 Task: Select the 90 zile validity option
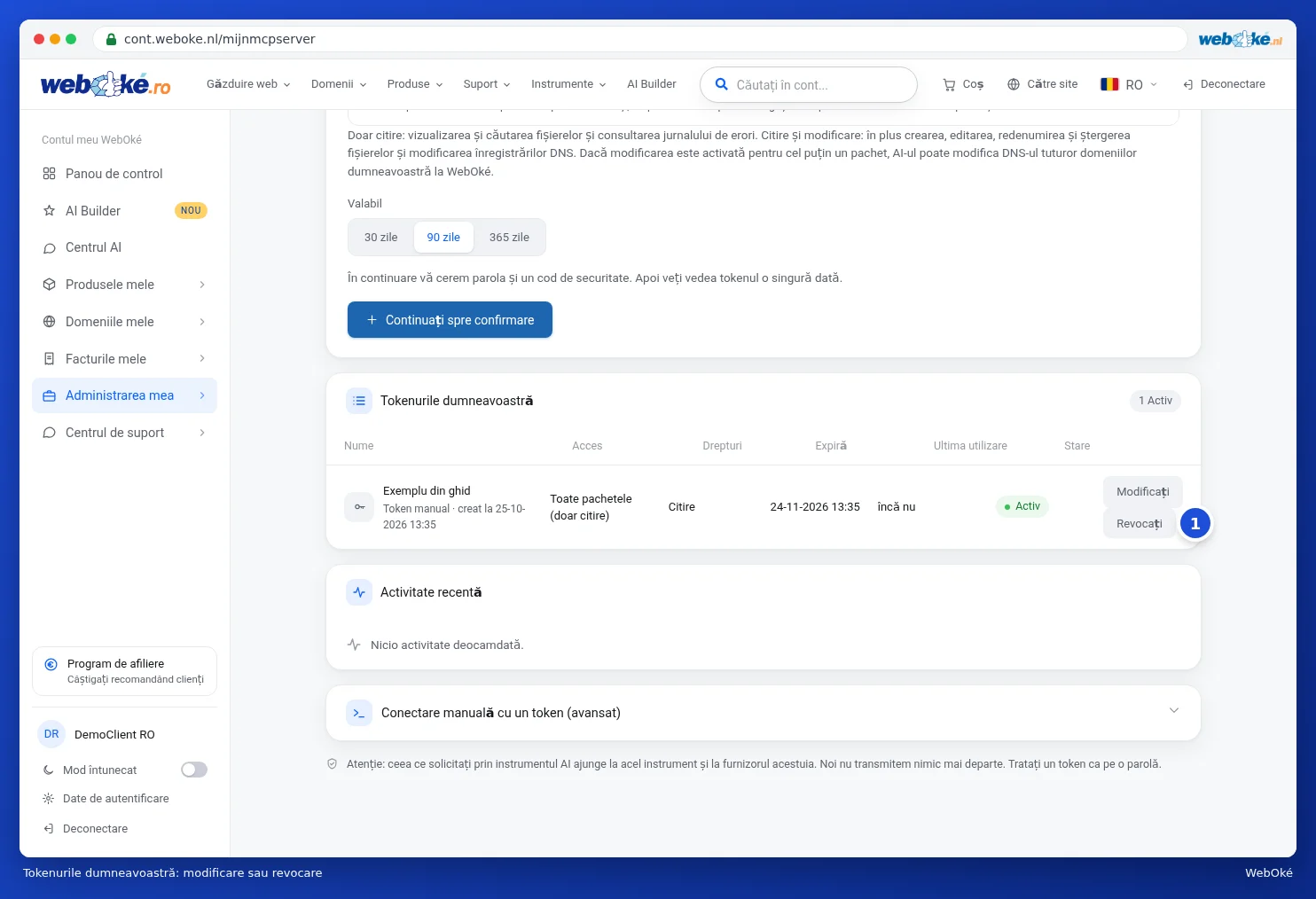(x=443, y=238)
